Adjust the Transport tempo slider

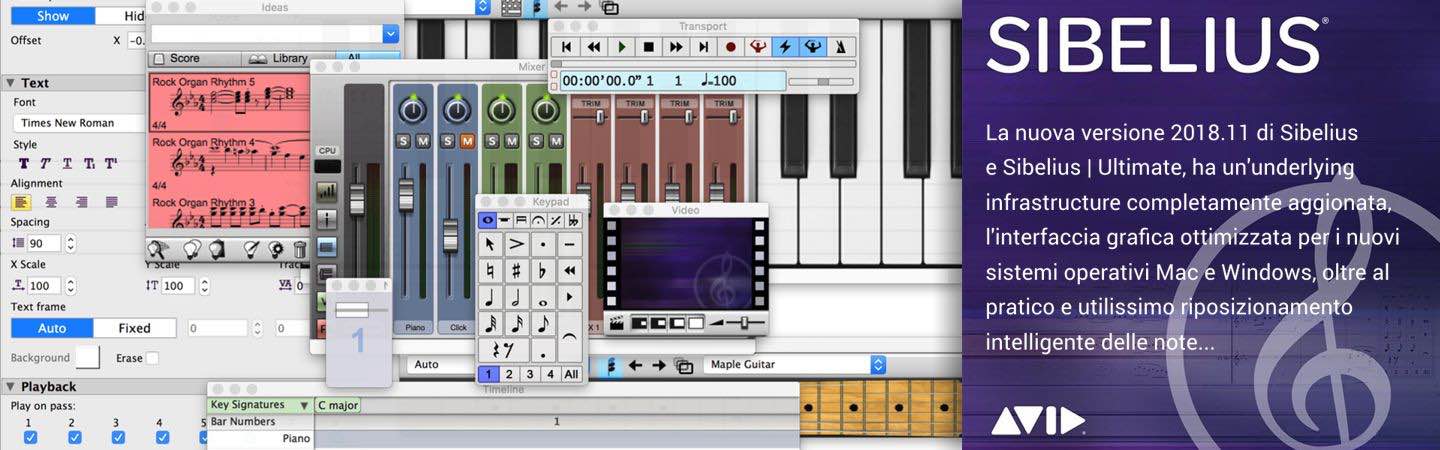point(822,81)
